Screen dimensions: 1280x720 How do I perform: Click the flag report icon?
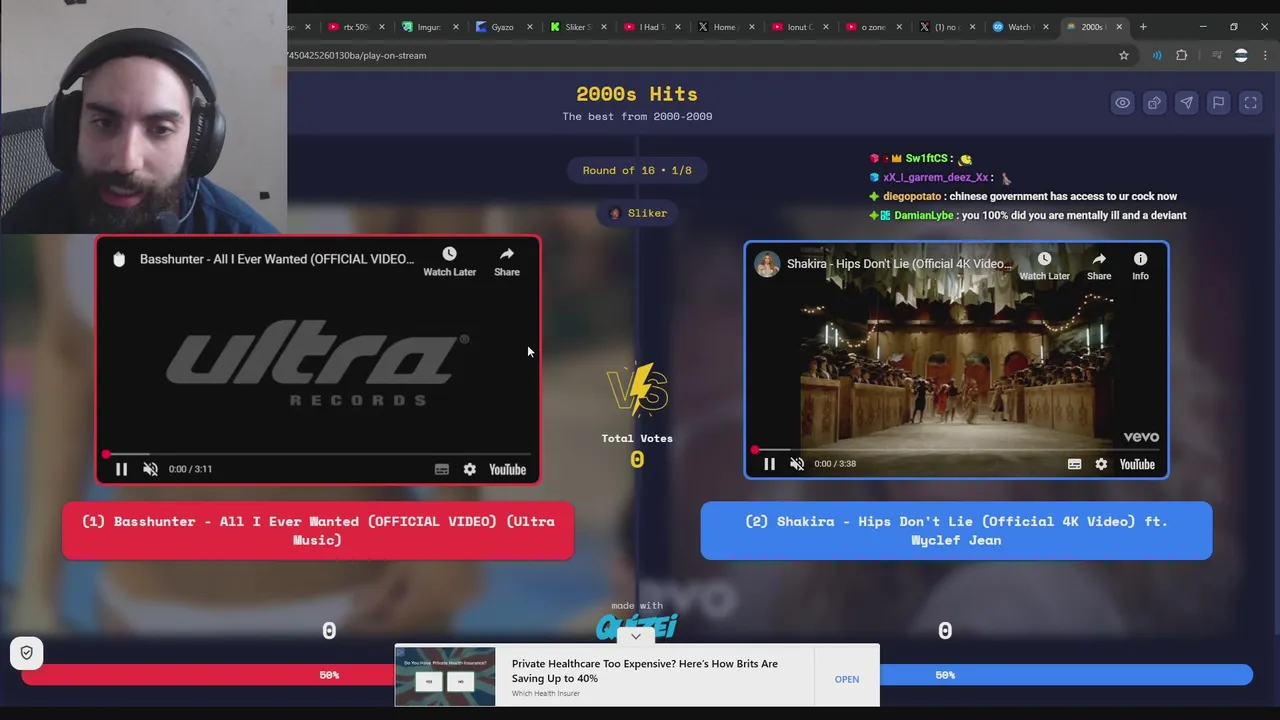[1218, 103]
